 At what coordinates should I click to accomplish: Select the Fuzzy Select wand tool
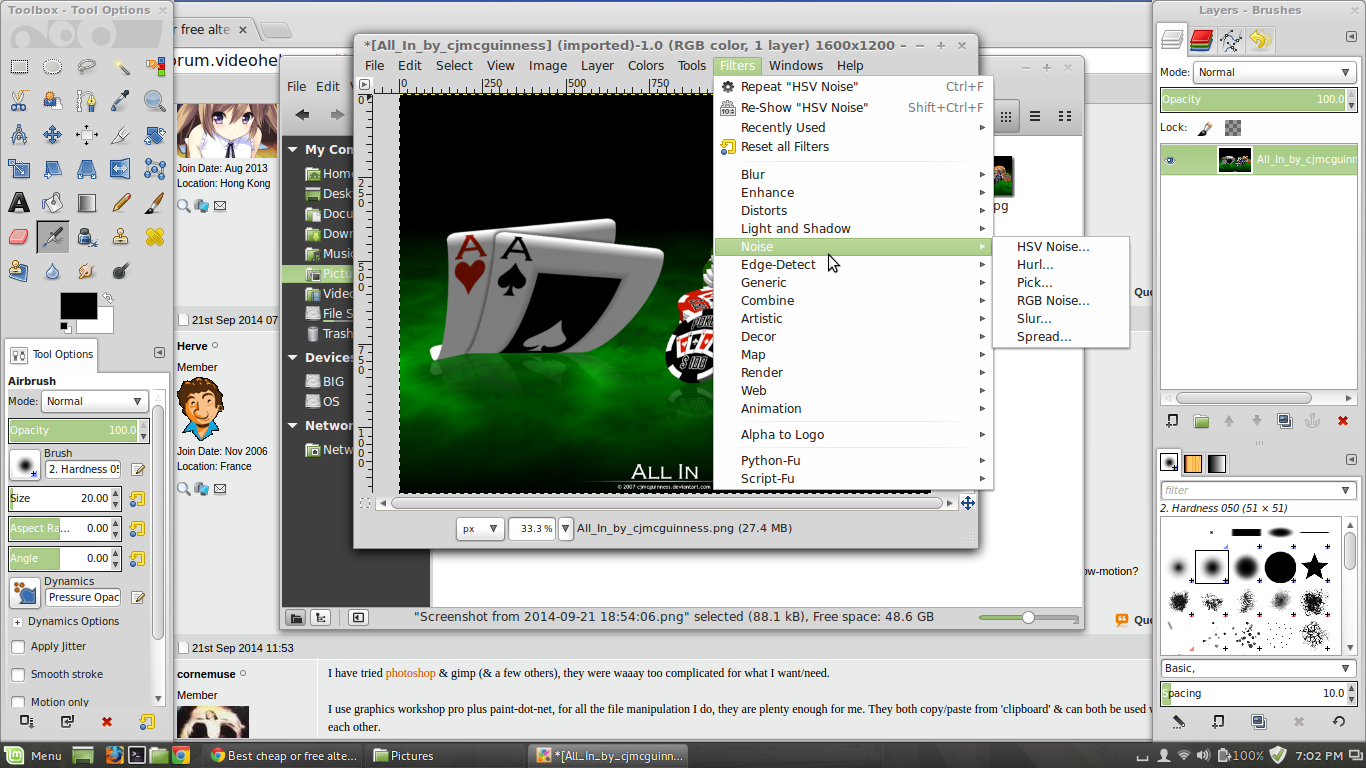point(121,67)
